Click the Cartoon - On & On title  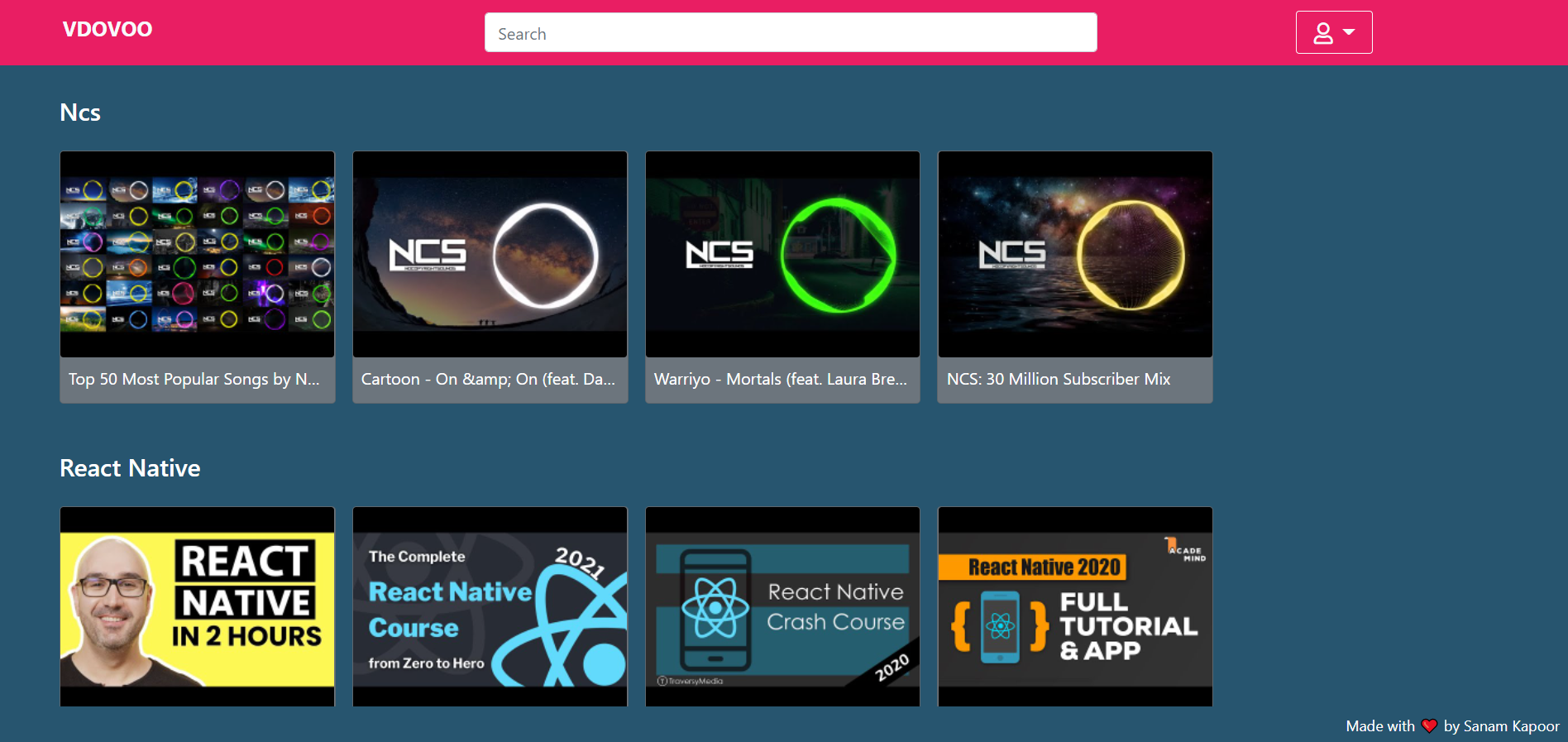coord(488,380)
